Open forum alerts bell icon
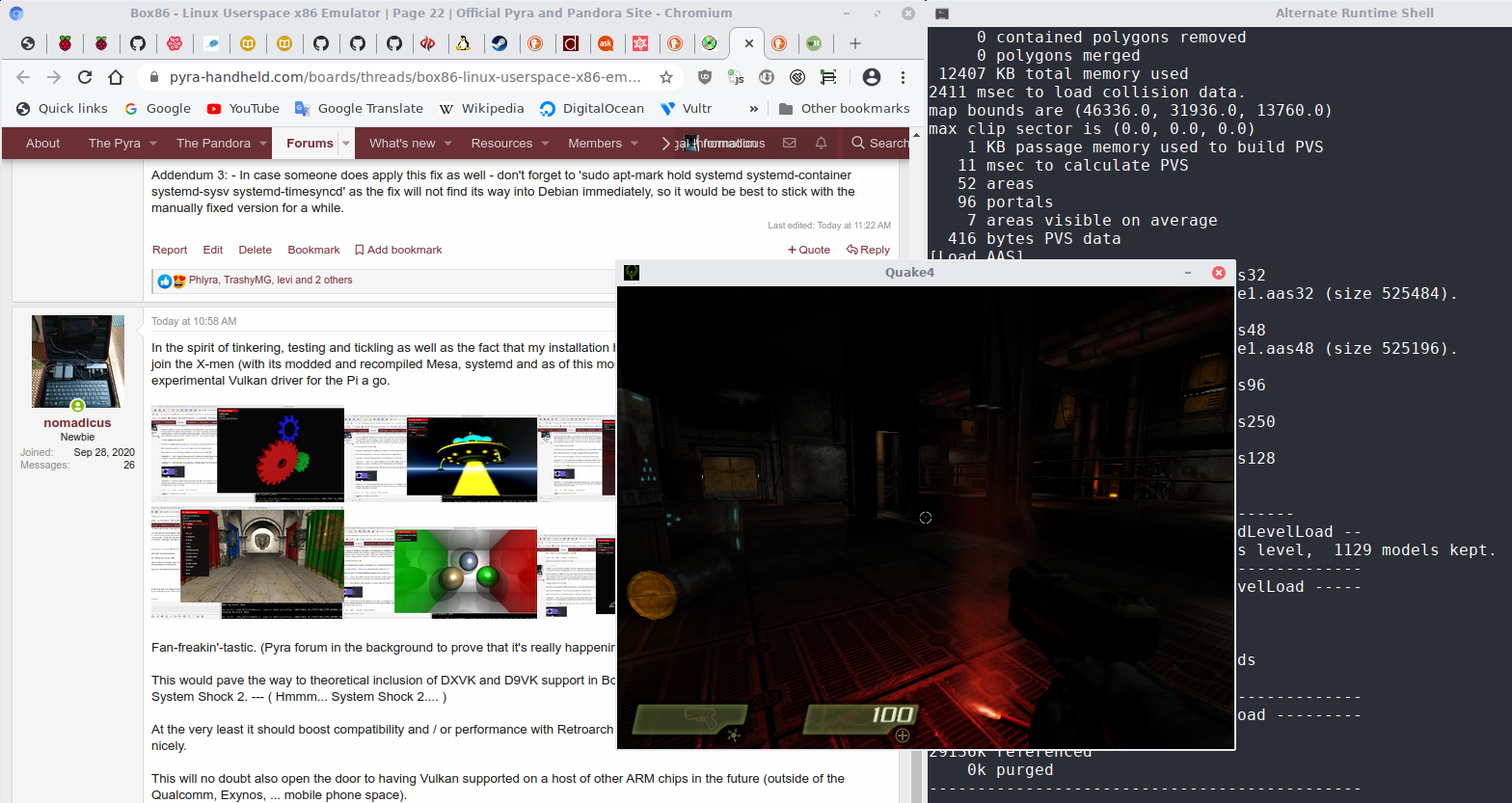1512x803 pixels. click(x=821, y=143)
